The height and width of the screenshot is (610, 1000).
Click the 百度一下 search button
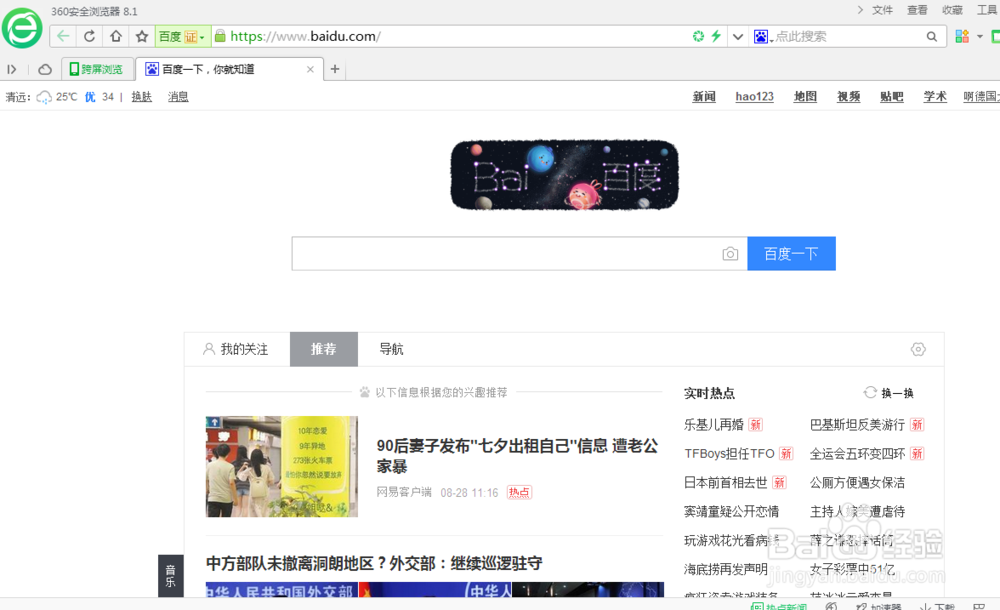tap(791, 254)
